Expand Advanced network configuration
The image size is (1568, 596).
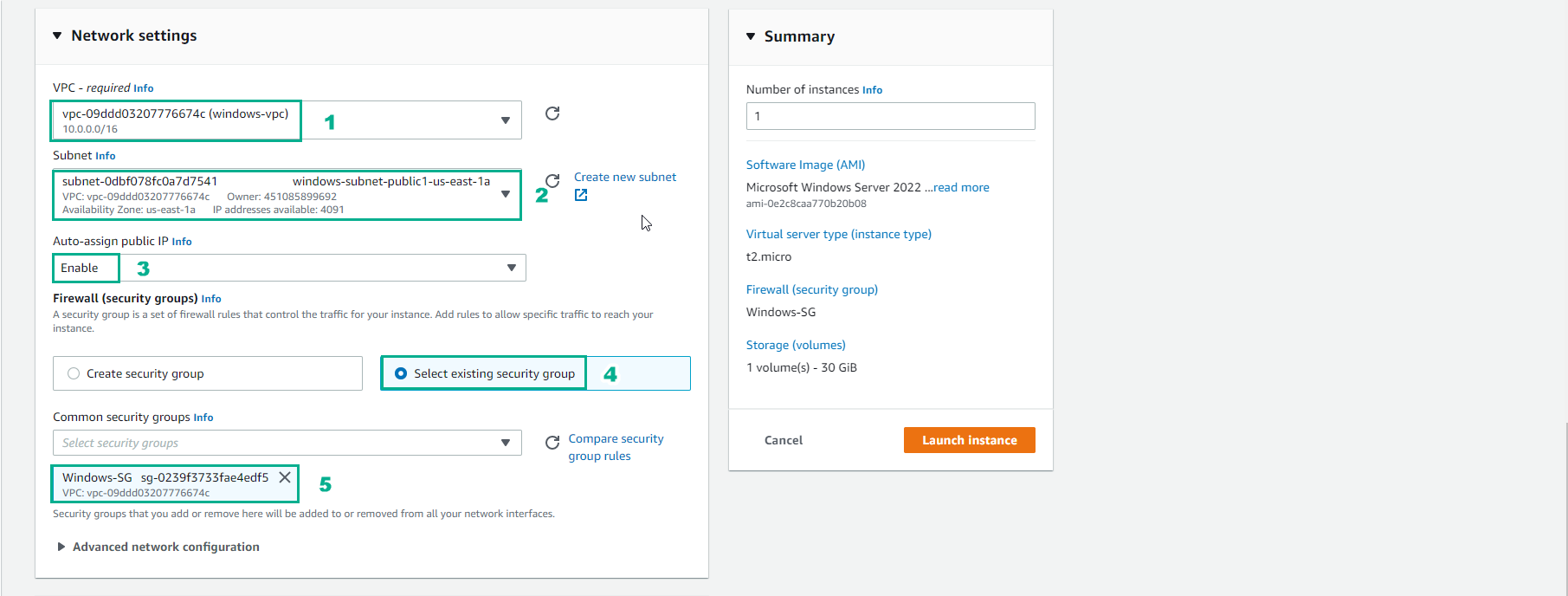coord(158,547)
